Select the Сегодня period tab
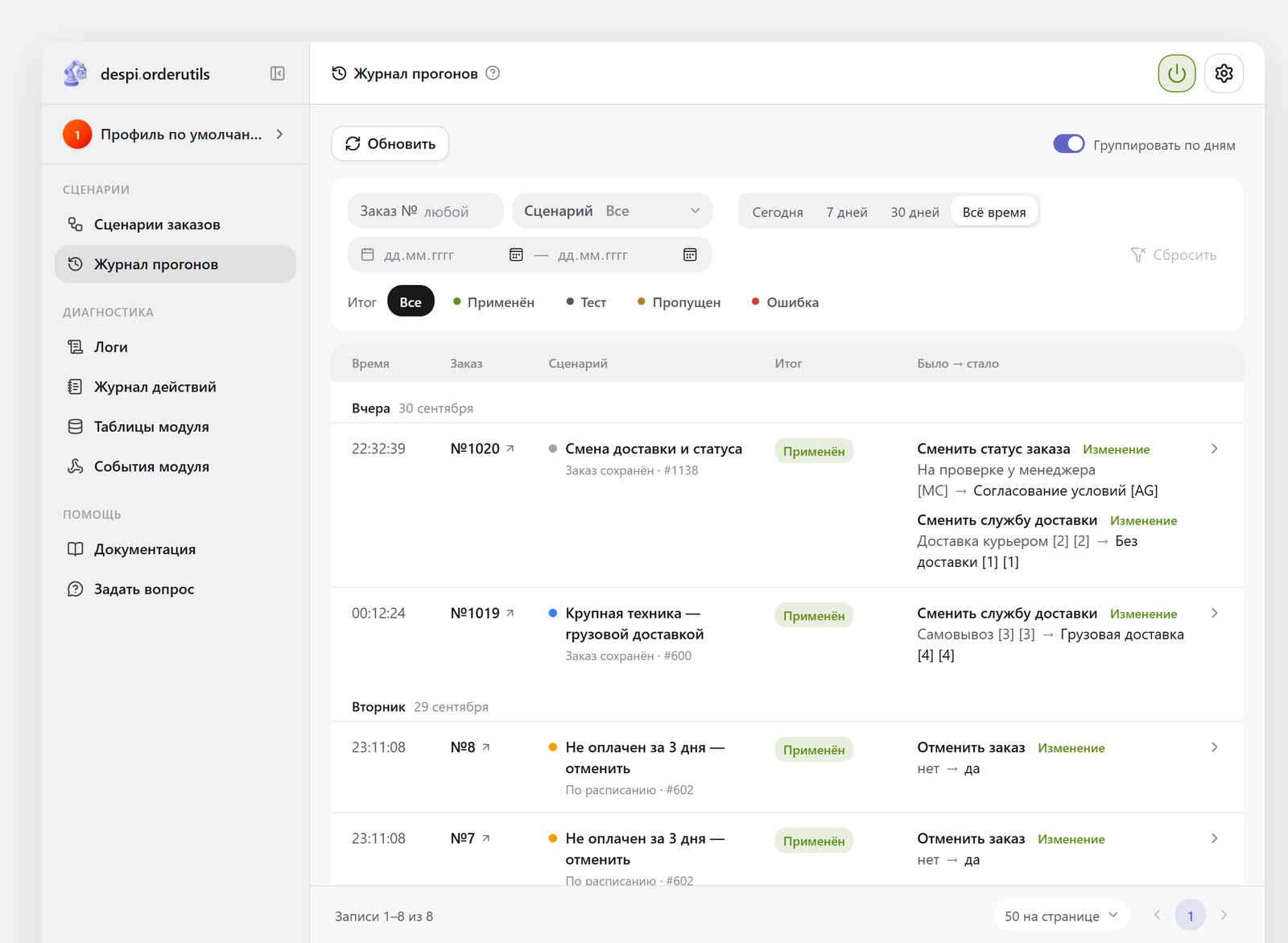The image size is (1288, 943). click(778, 212)
